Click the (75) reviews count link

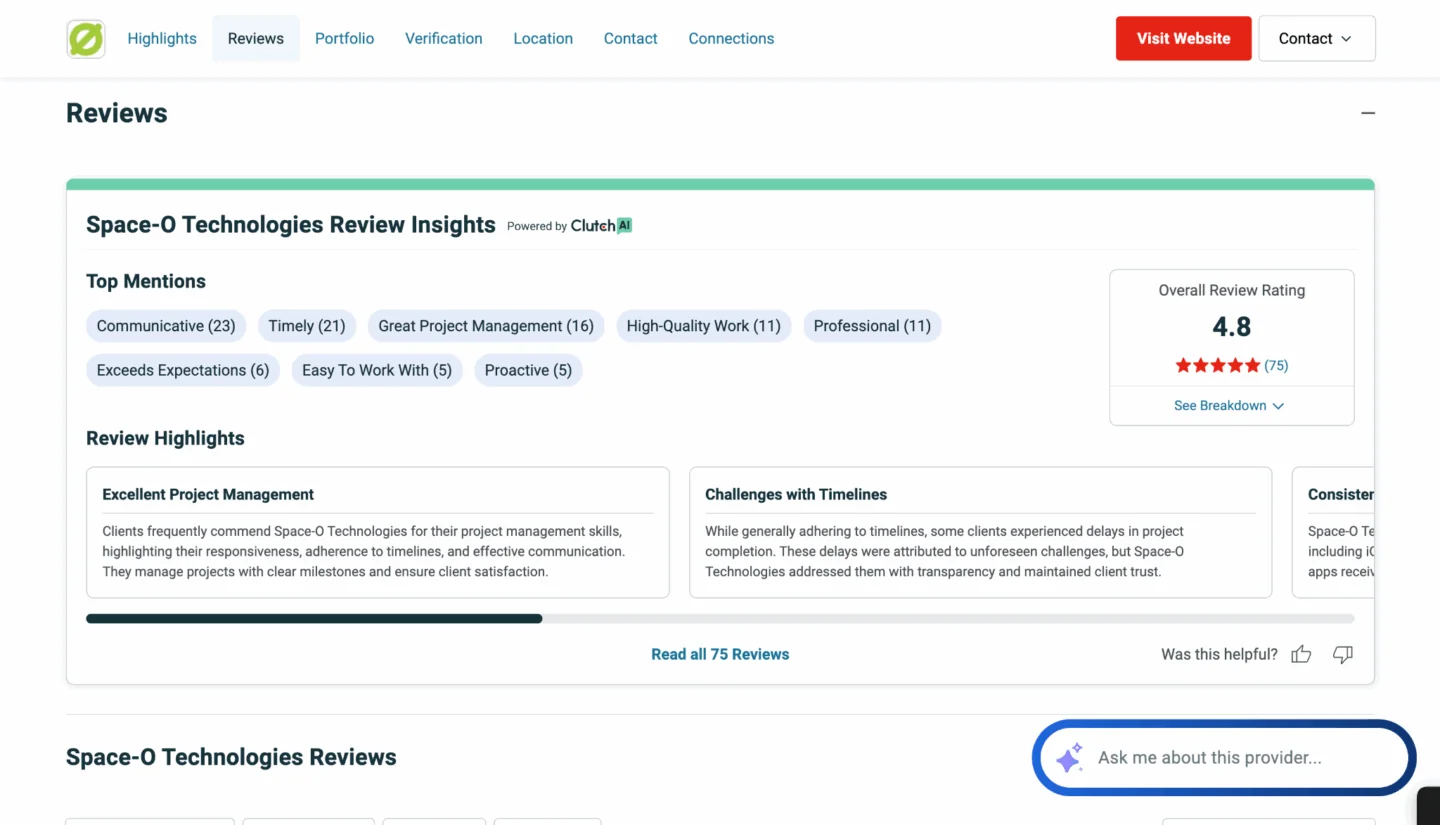pos(1276,366)
